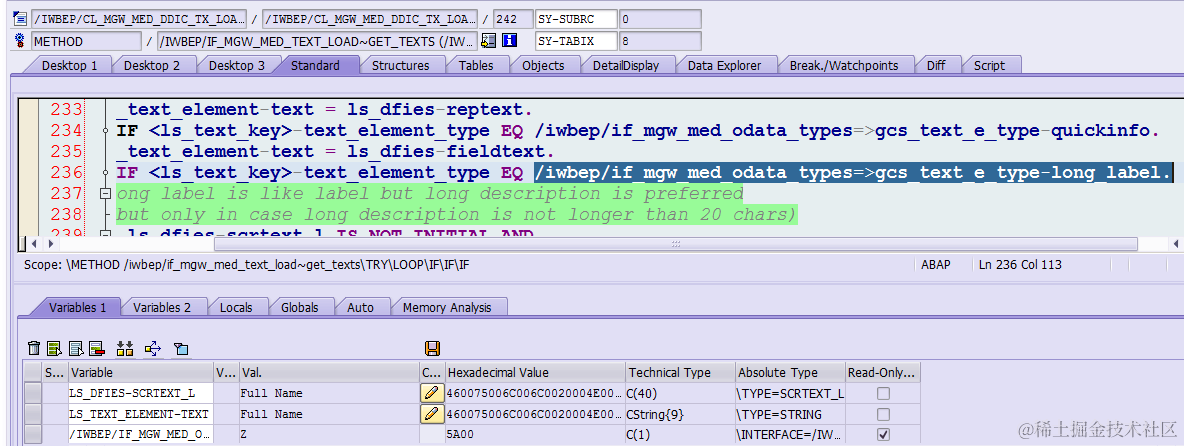
Task: Click pencil icon for LS_TEXT_ELEMENT-TEXT row
Action: click(431, 414)
